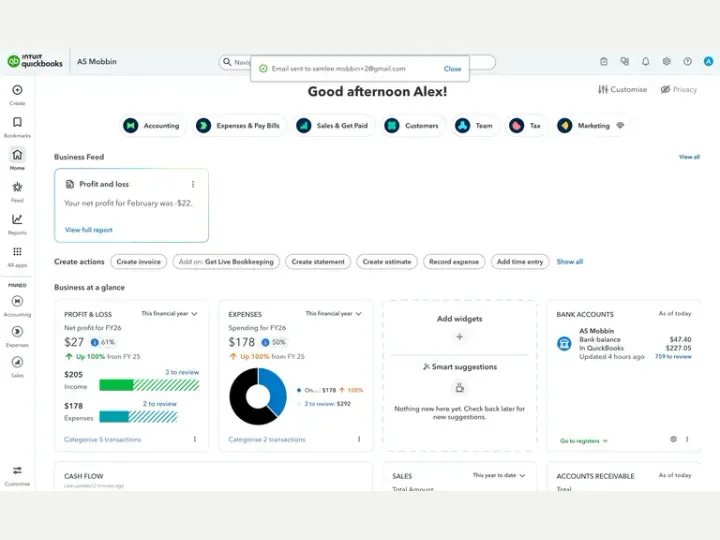The height and width of the screenshot is (540, 720).
Task: Click Categorise 2 transactions link
Action: pyautogui.click(x=267, y=439)
